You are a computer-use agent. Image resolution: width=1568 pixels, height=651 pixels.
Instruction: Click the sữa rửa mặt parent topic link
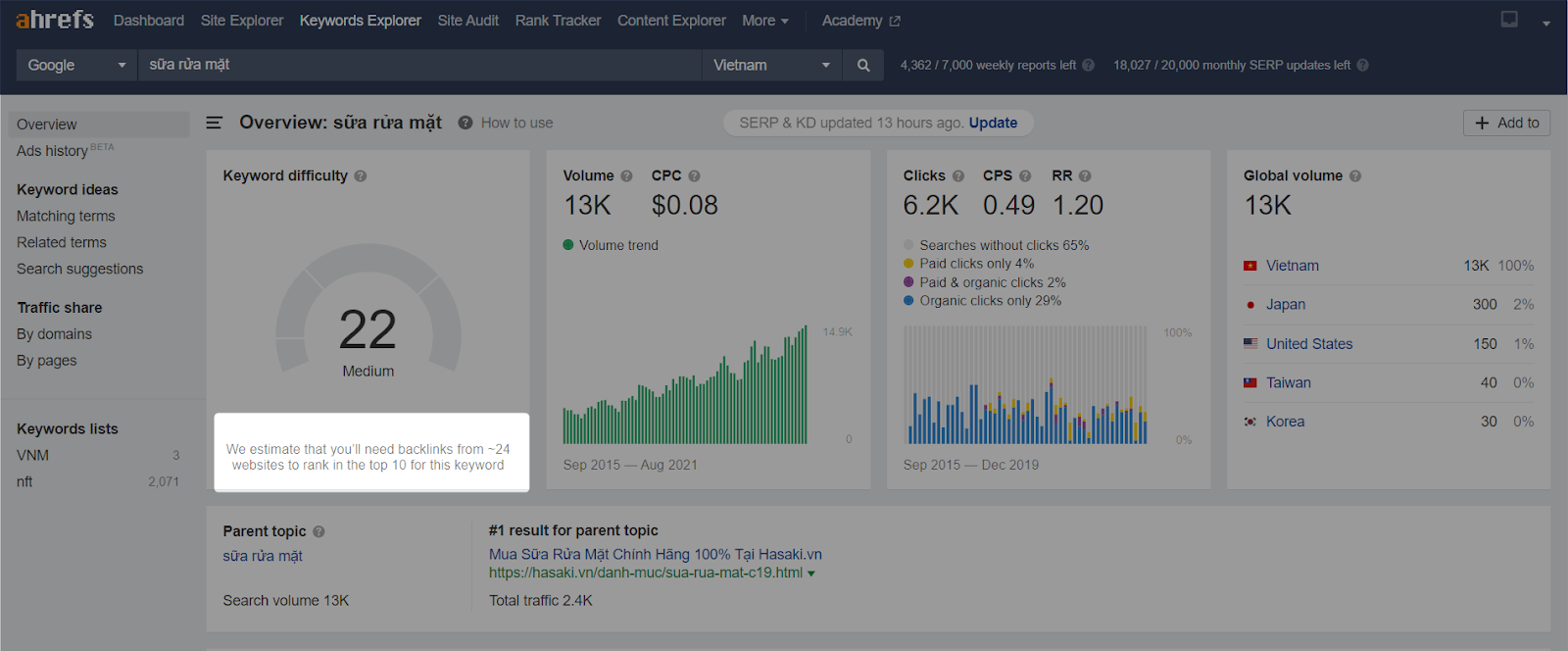(263, 556)
